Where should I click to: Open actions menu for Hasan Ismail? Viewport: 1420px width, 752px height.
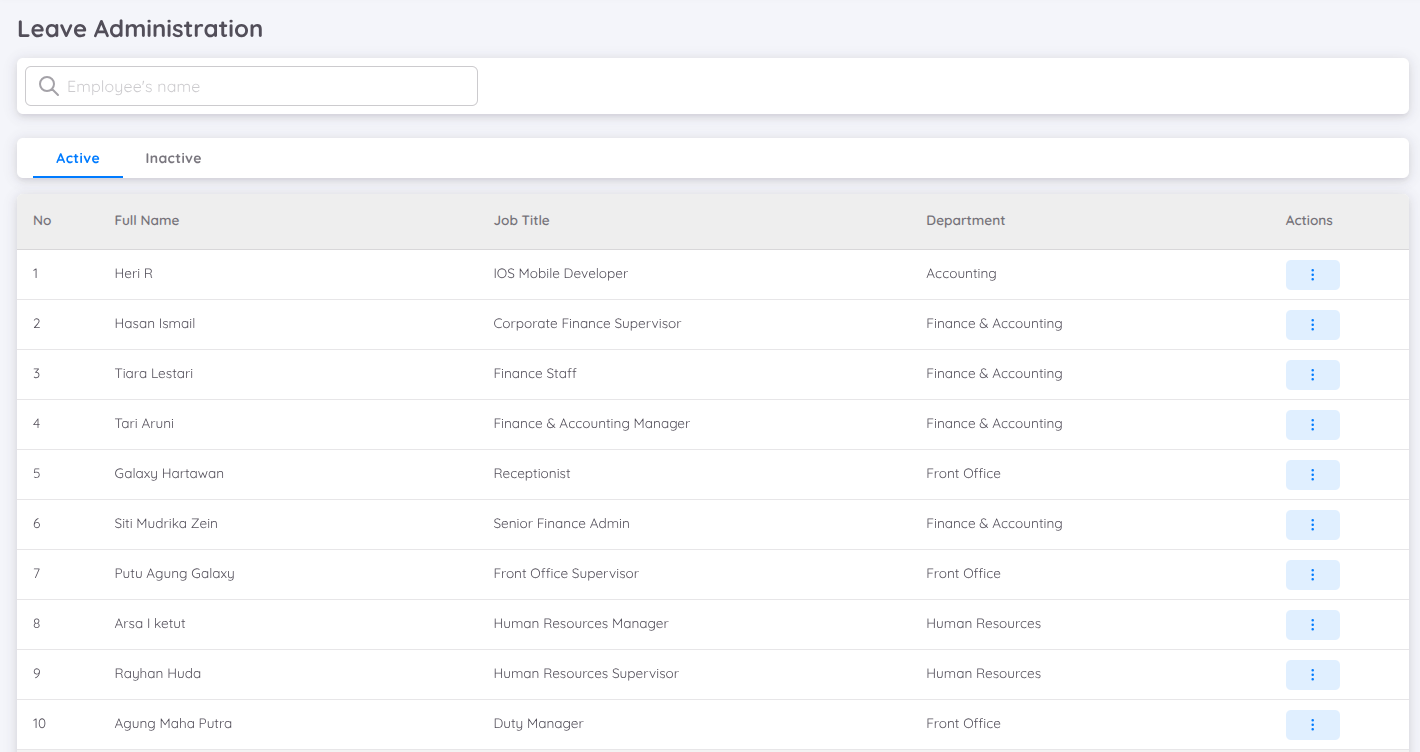coord(1312,325)
